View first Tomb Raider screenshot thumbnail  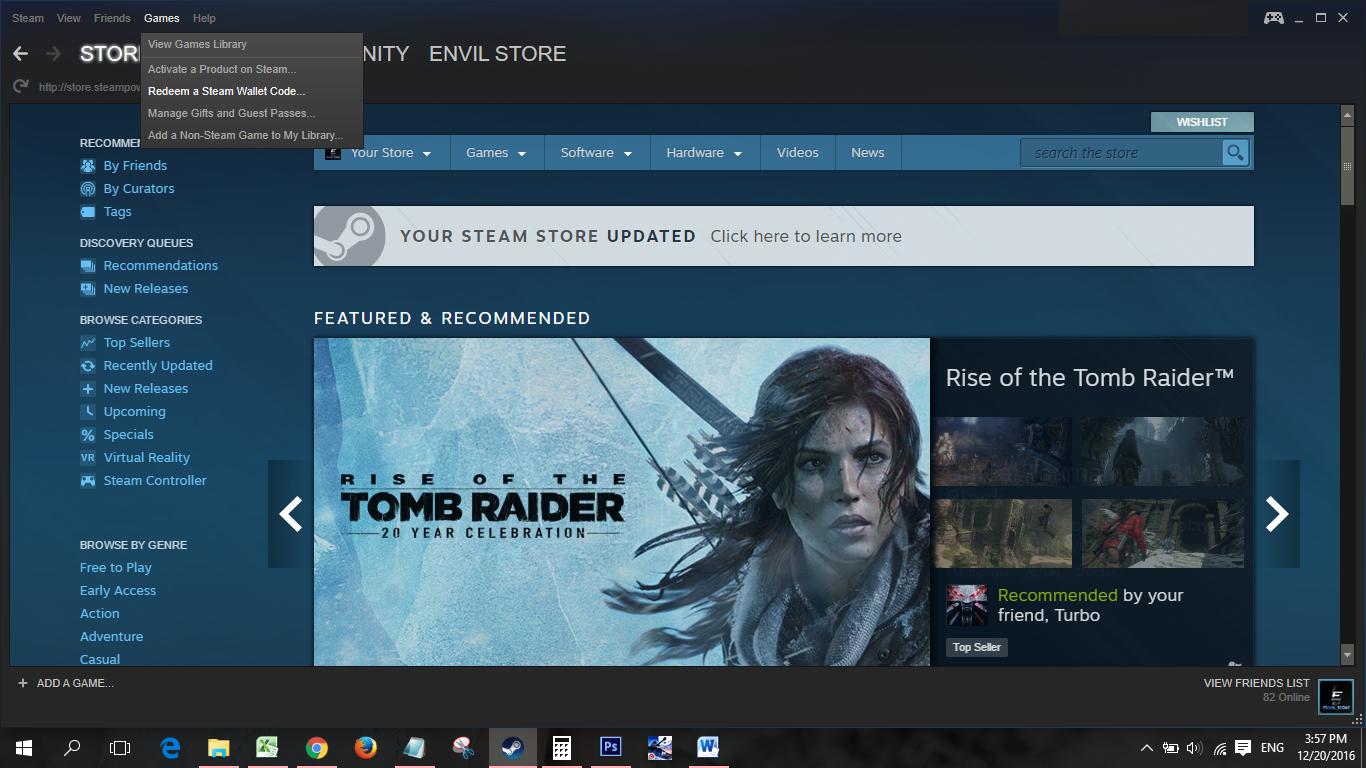(x=1003, y=451)
